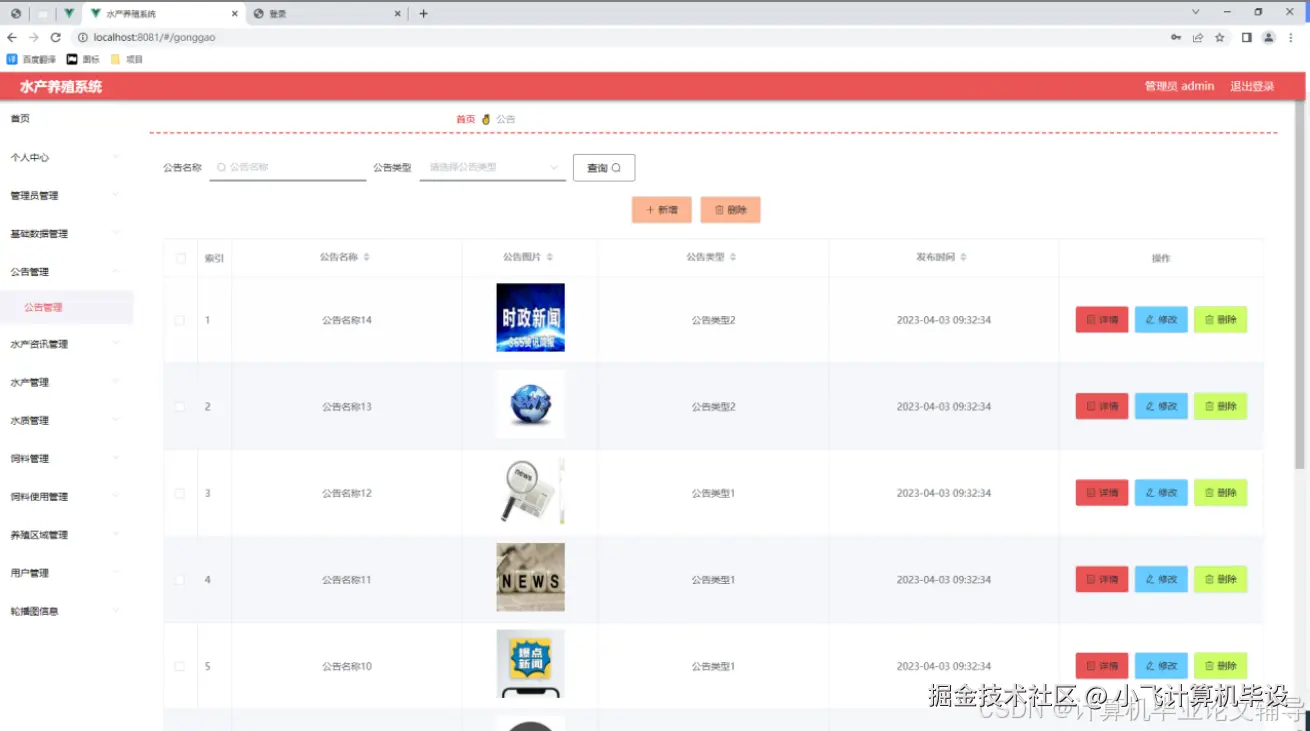Click the 首页 breadcrumb link
The width and height of the screenshot is (1310, 731).
[466, 119]
